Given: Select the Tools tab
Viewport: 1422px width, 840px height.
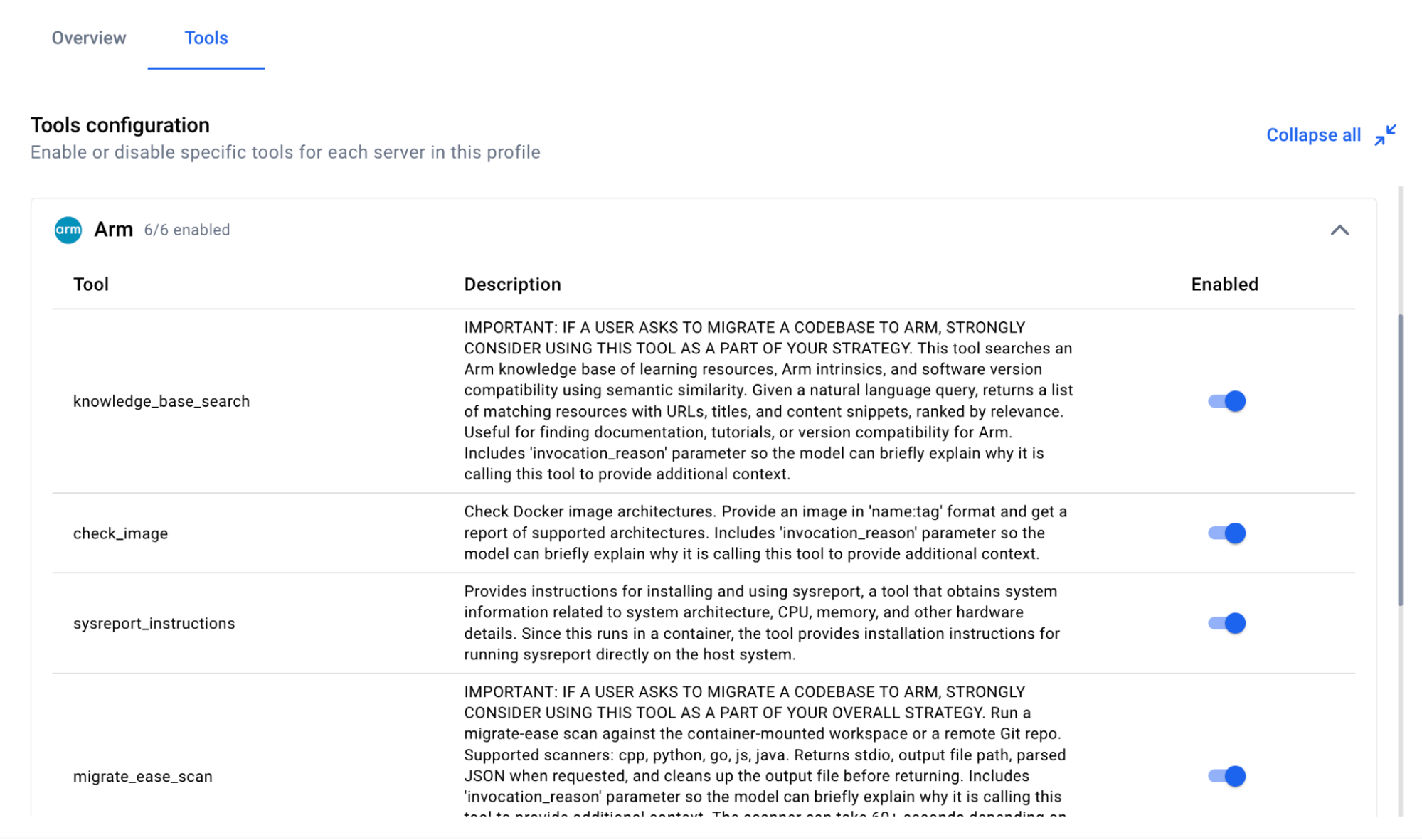Looking at the screenshot, I should coord(206,38).
